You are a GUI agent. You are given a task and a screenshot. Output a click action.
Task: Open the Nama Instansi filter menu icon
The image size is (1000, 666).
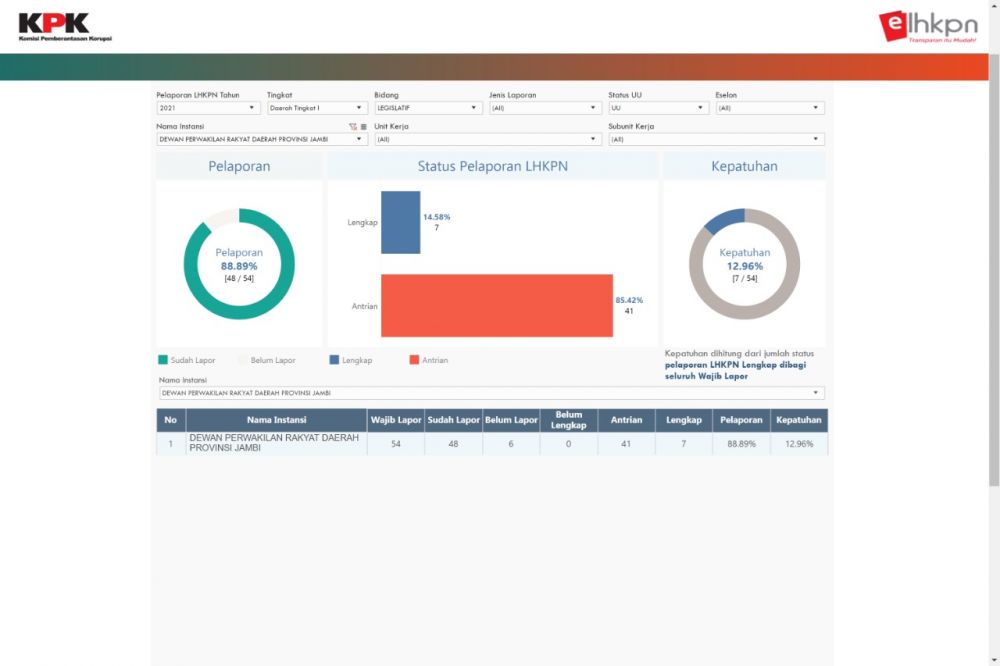(x=364, y=127)
